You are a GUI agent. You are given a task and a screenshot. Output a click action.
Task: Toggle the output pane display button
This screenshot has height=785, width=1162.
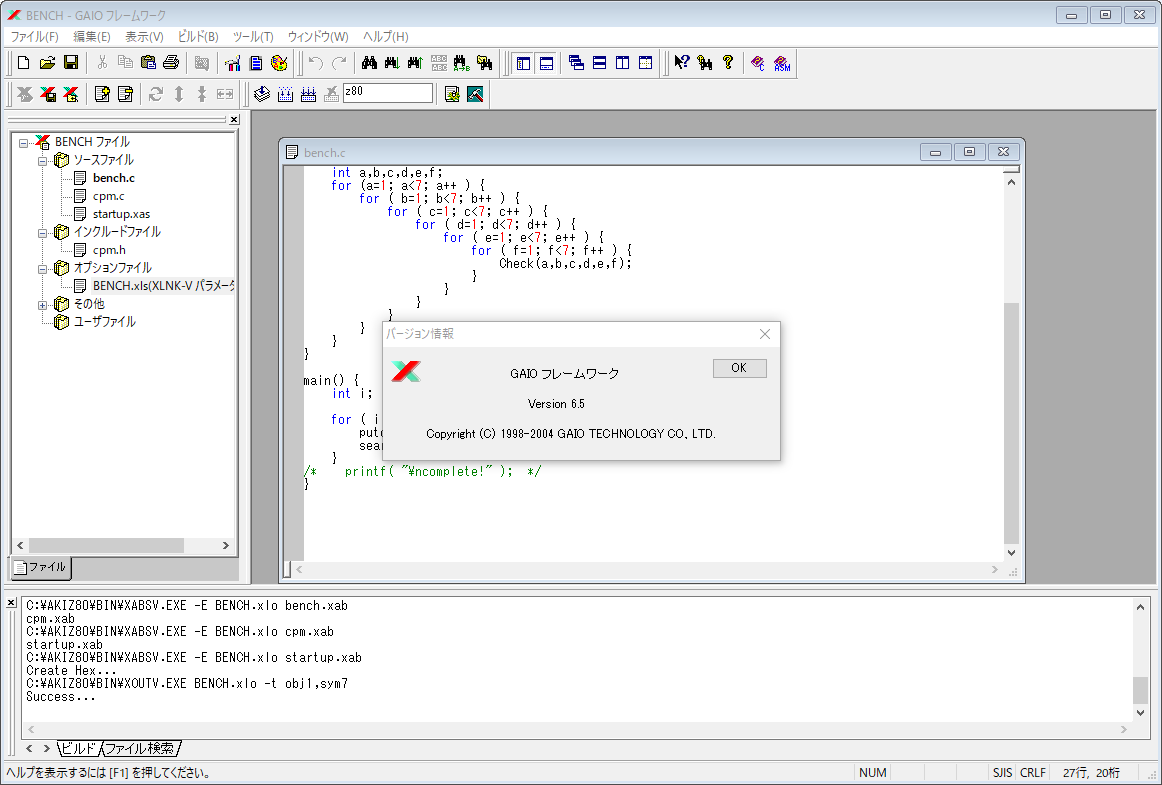pos(546,63)
